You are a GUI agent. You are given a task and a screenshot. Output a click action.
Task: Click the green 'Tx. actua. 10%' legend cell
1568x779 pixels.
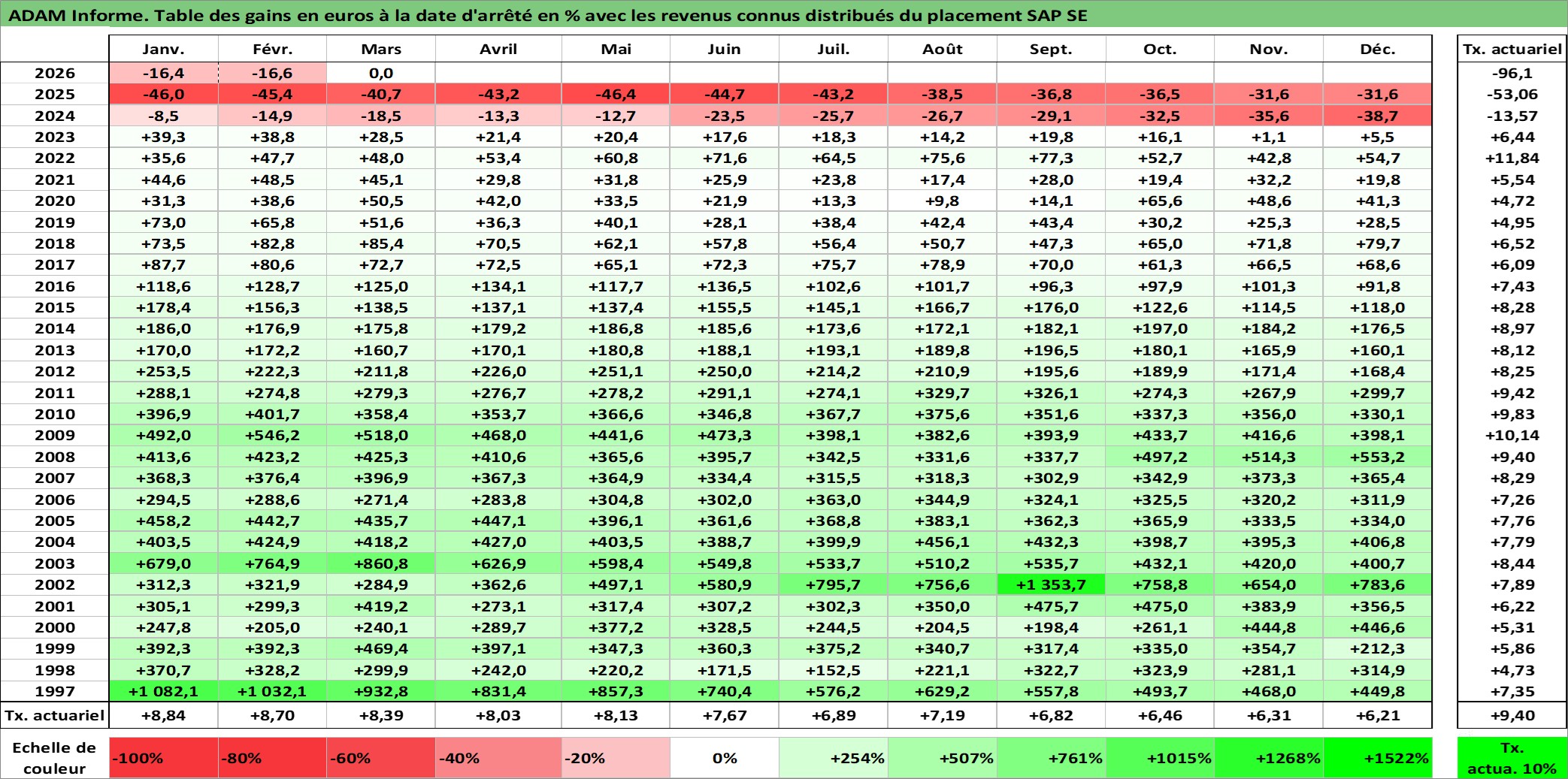pyautogui.click(x=1512, y=758)
